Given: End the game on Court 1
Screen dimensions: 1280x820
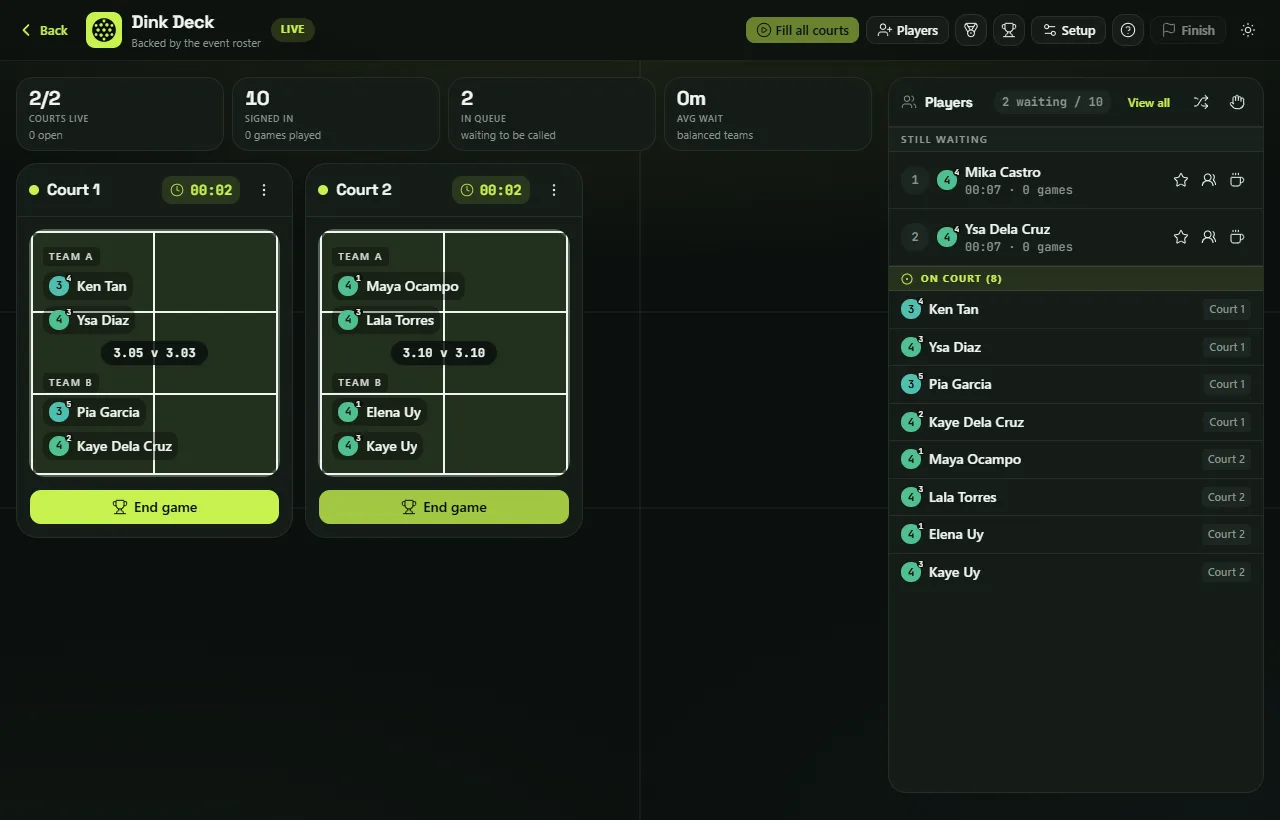Looking at the screenshot, I should [x=154, y=507].
